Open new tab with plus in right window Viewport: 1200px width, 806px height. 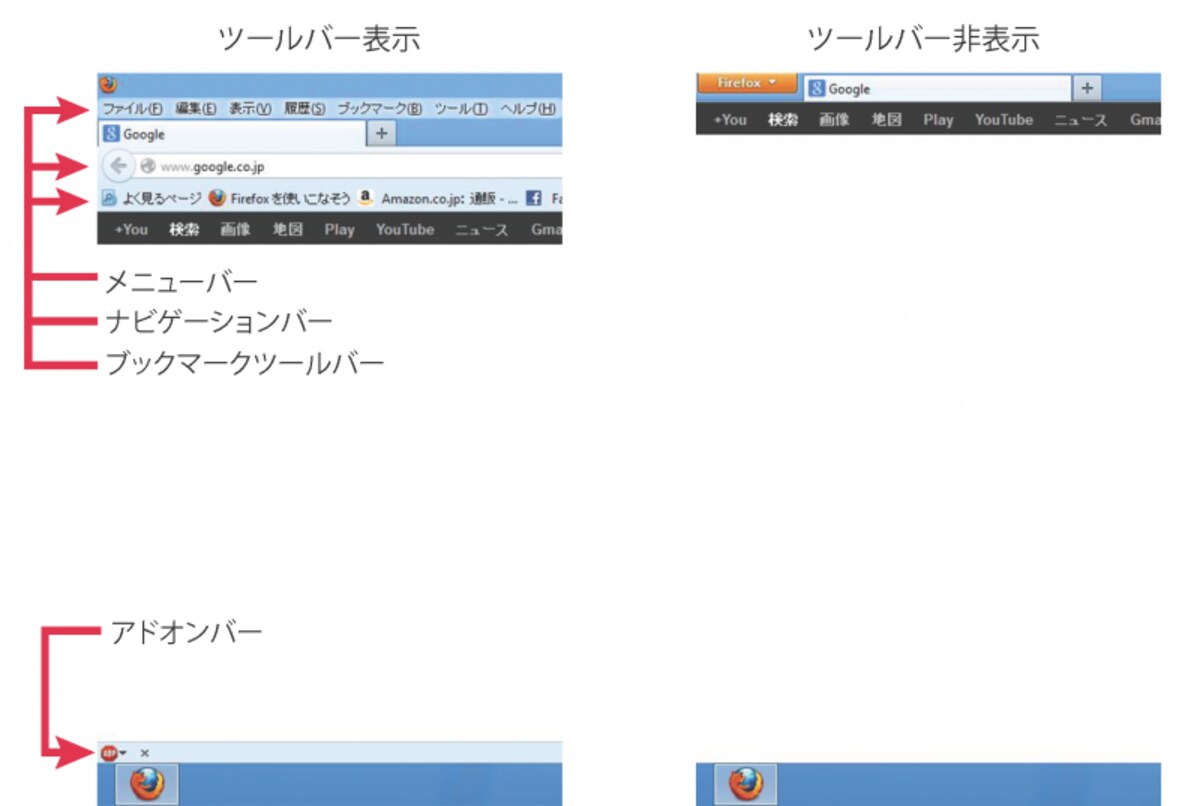[x=1087, y=89]
